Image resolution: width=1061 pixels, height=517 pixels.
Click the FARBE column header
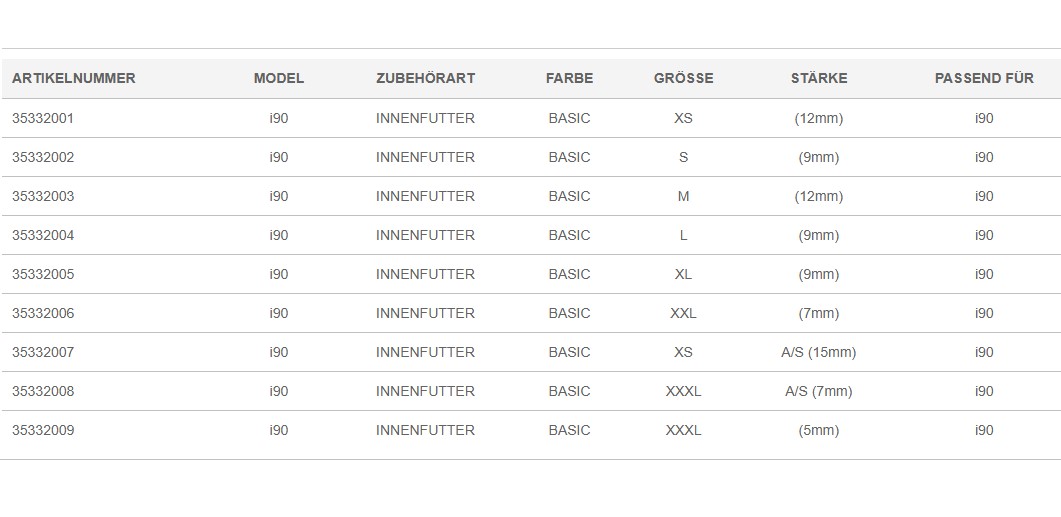pyautogui.click(x=569, y=78)
